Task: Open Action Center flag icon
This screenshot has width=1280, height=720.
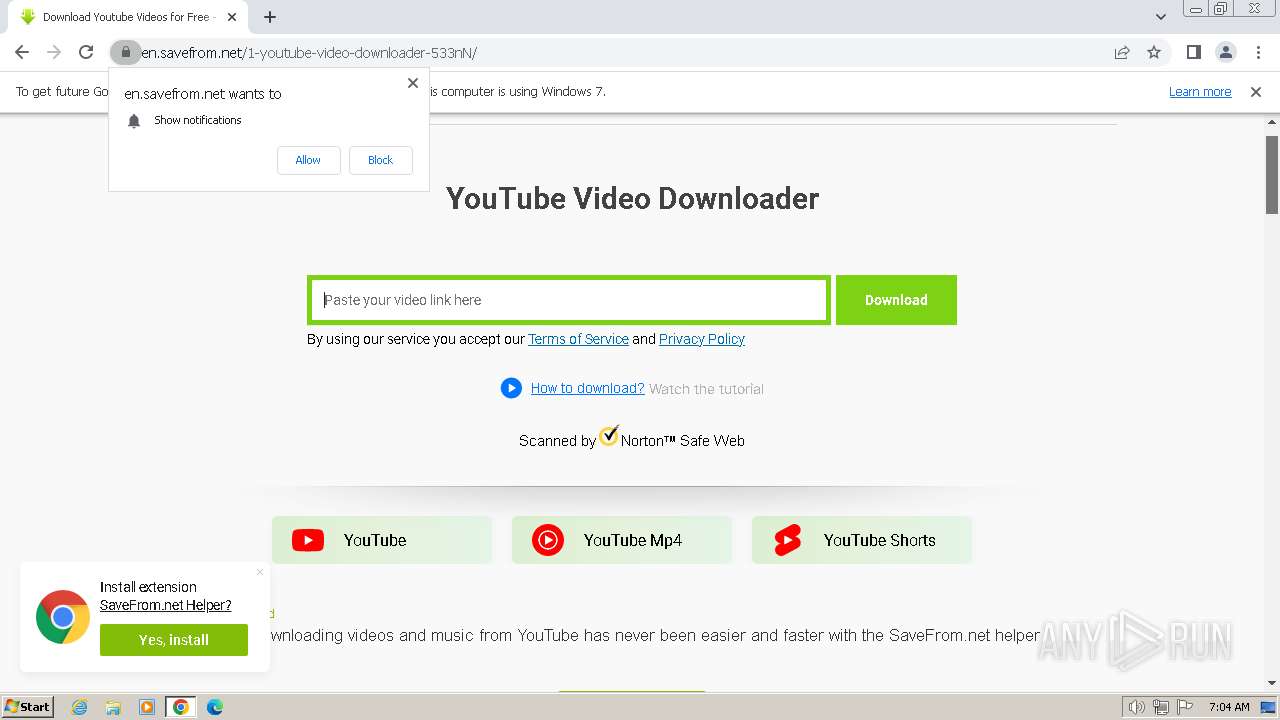Action: point(1185,707)
